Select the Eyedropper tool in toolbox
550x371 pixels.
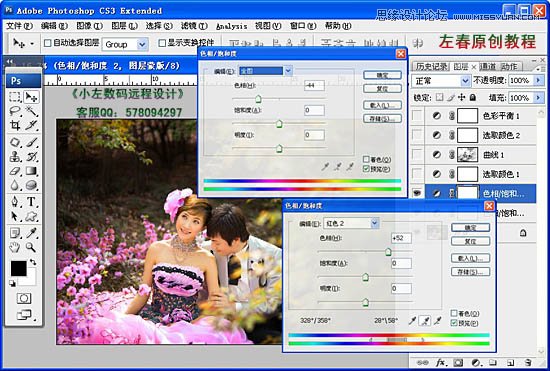[31, 233]
